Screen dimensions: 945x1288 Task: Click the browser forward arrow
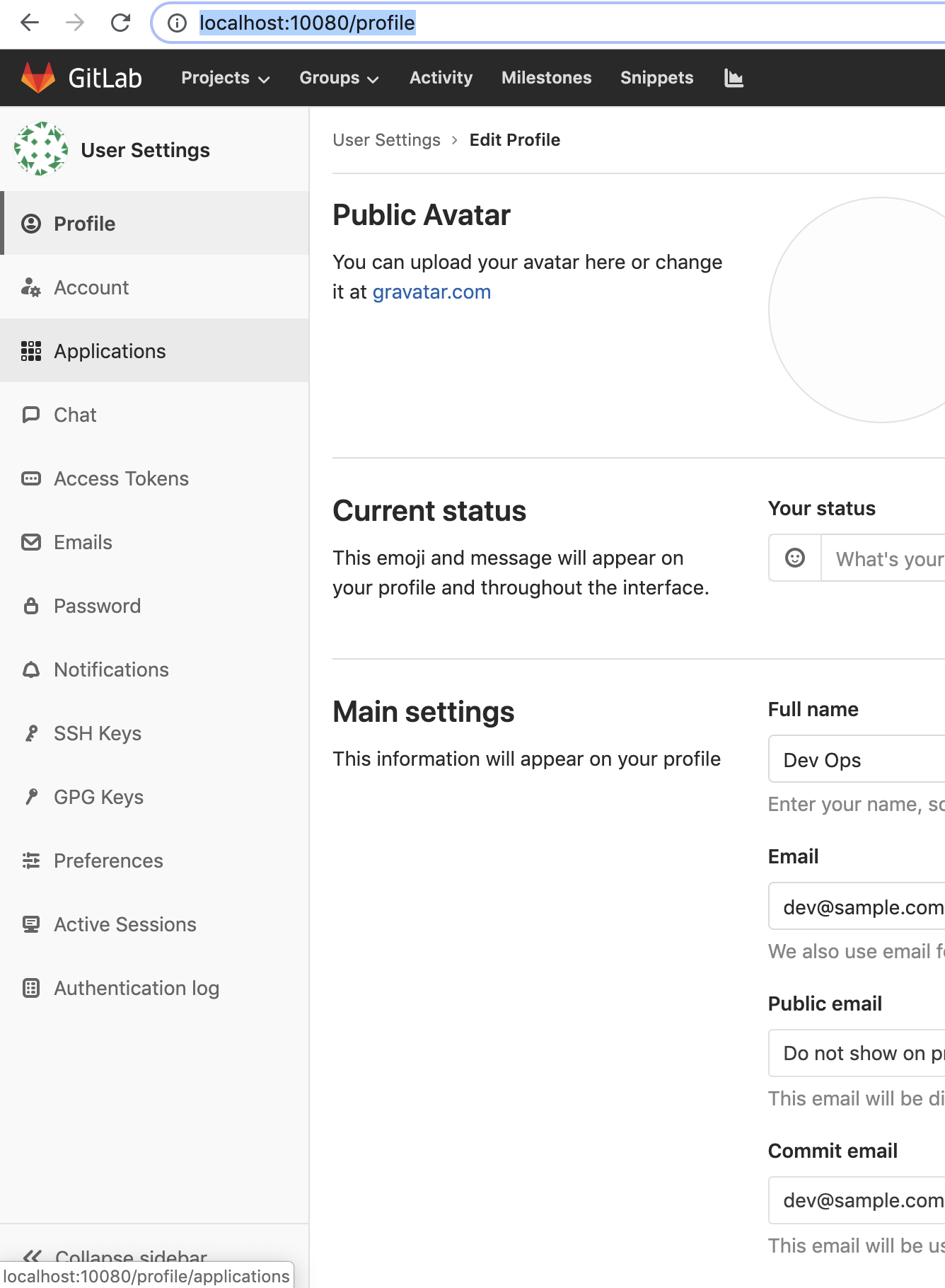(x=75, y=23)
